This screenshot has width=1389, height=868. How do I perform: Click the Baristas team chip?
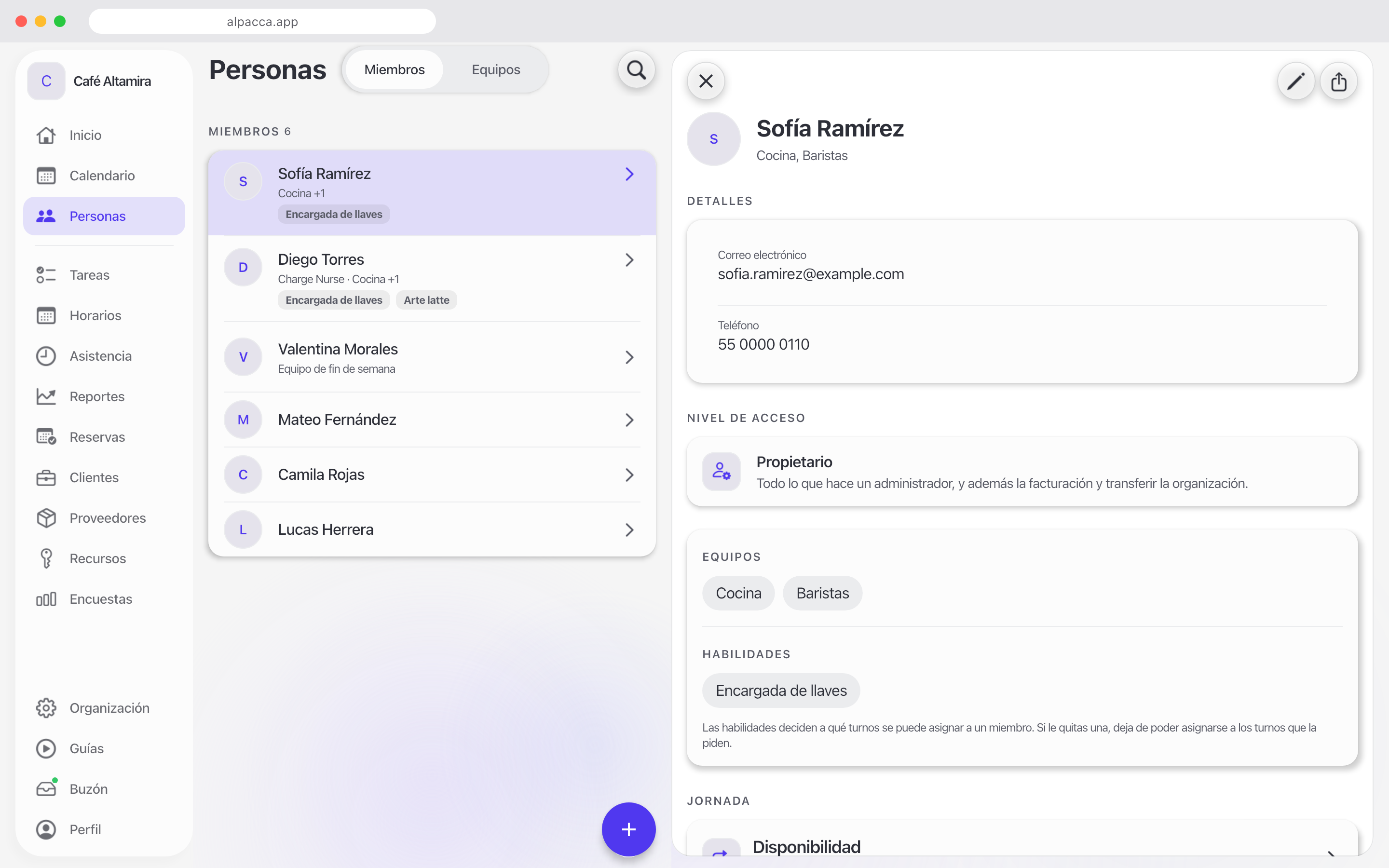822,593
